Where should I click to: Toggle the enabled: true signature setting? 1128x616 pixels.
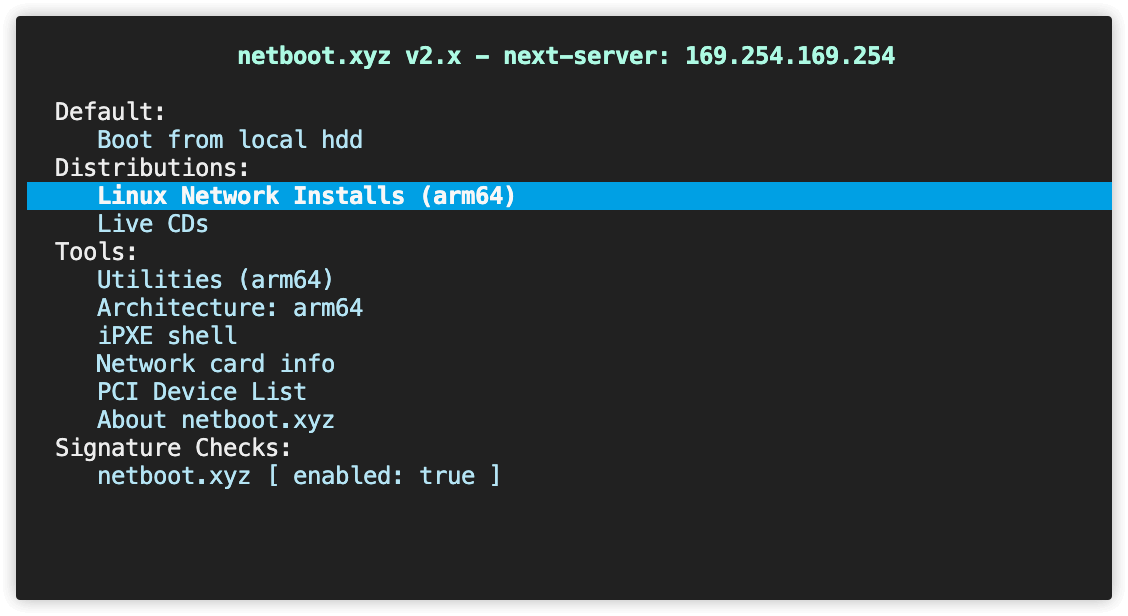click(x=384, y=475)
